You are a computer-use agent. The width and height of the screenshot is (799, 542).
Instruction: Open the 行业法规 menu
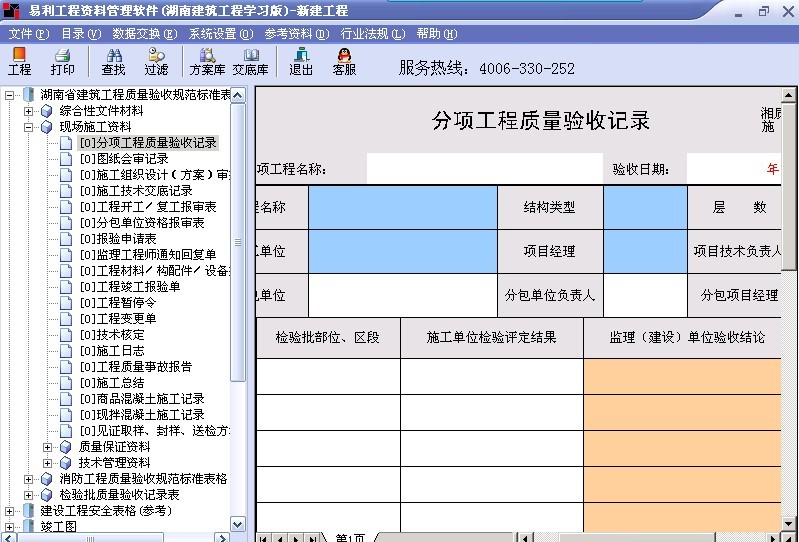tap(373, 34)
